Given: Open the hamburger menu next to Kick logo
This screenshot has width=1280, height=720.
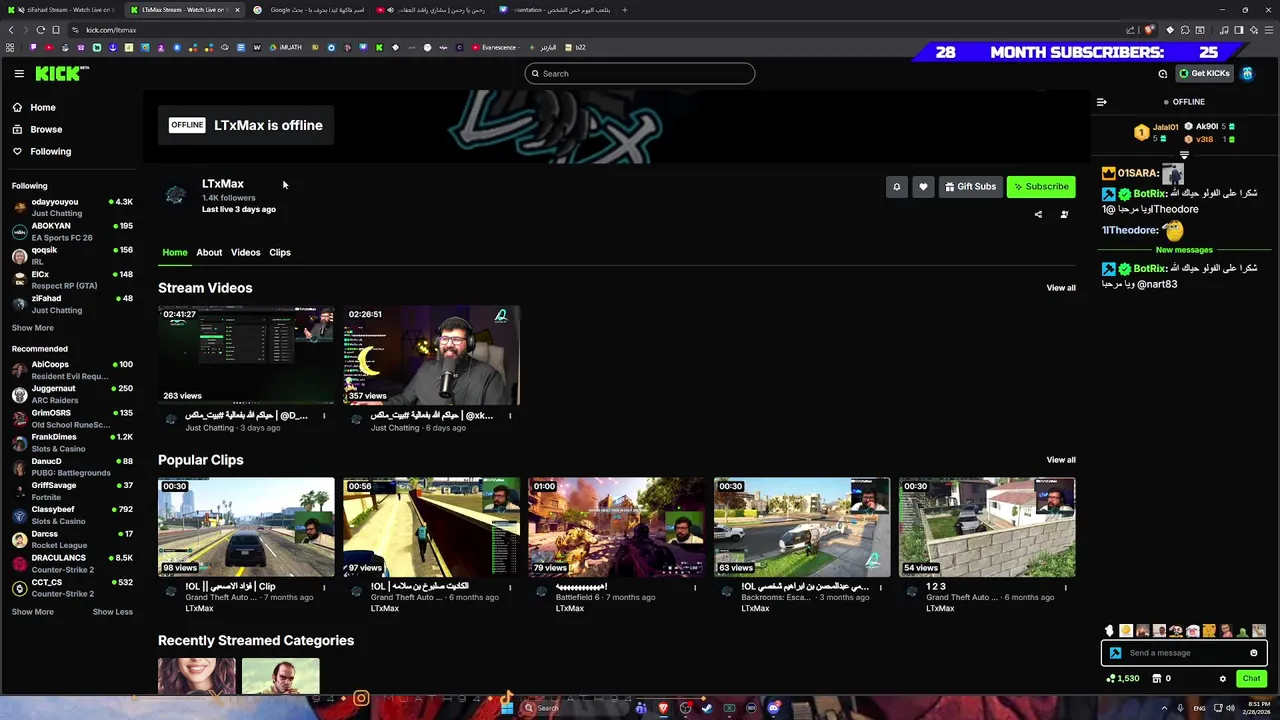Looking at the screenshot, I should click(19, 73).
